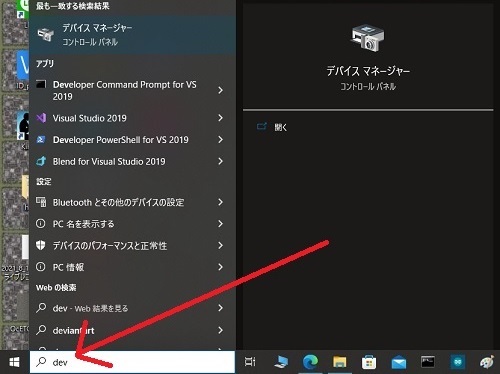Screen dimensions: 500x374
Task: Click the Device Manager icon in best match
Action: pyautogui.click(x=46, y=34)
